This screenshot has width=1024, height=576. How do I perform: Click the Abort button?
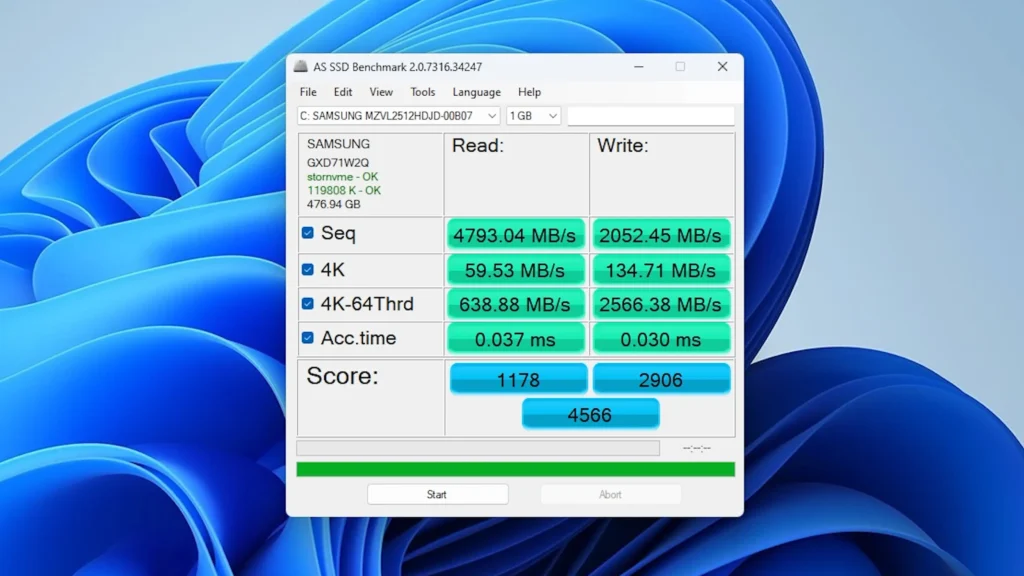point(611,494)
